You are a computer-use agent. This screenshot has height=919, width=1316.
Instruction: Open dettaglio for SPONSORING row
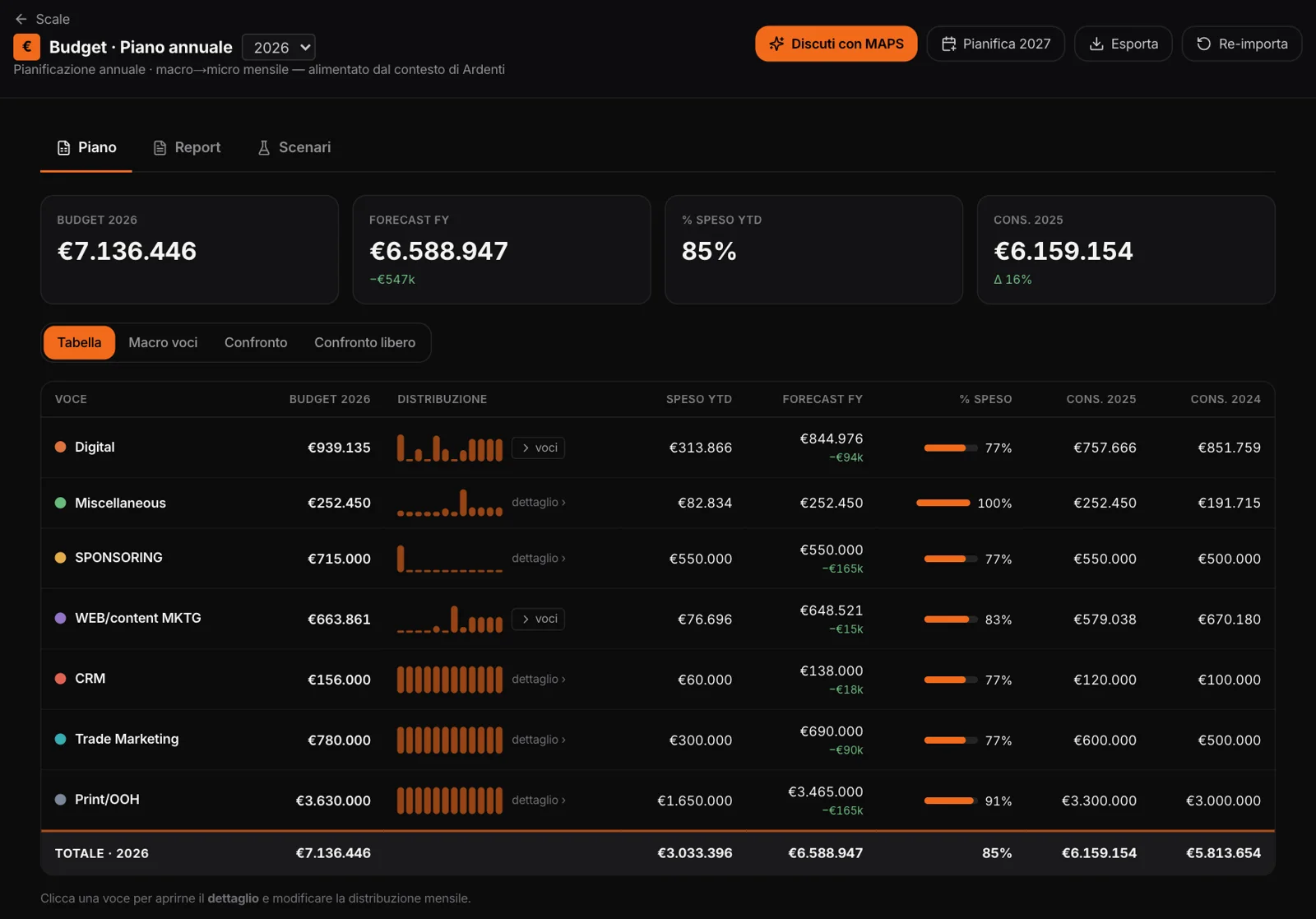(x=539, y=558)
